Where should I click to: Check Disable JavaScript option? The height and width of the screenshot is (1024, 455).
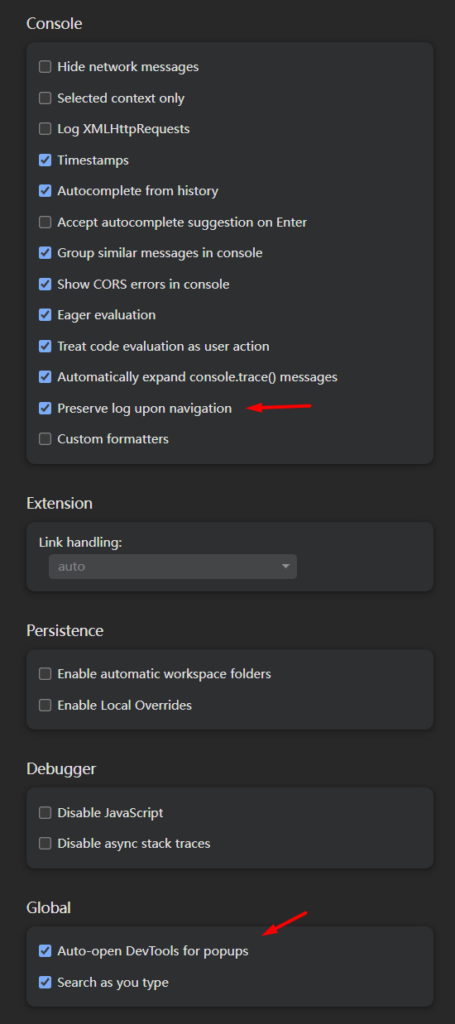click(x=45, y=812)
